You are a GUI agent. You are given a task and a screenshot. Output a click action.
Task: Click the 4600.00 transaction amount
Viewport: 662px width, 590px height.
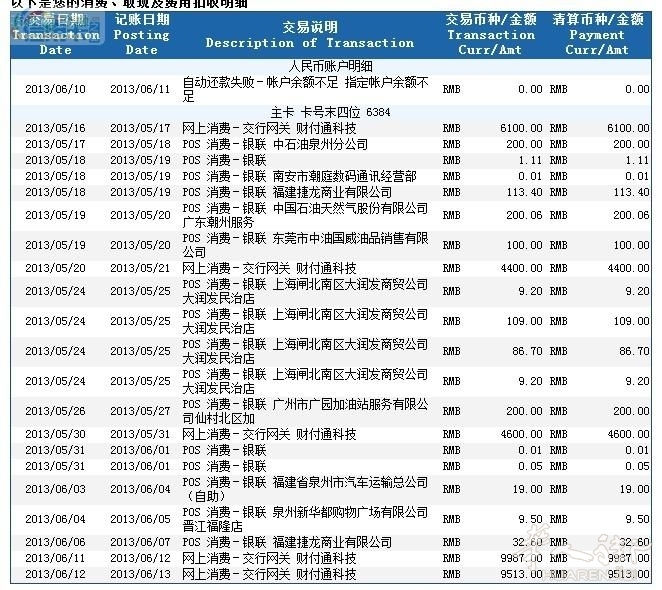(521, 434)
